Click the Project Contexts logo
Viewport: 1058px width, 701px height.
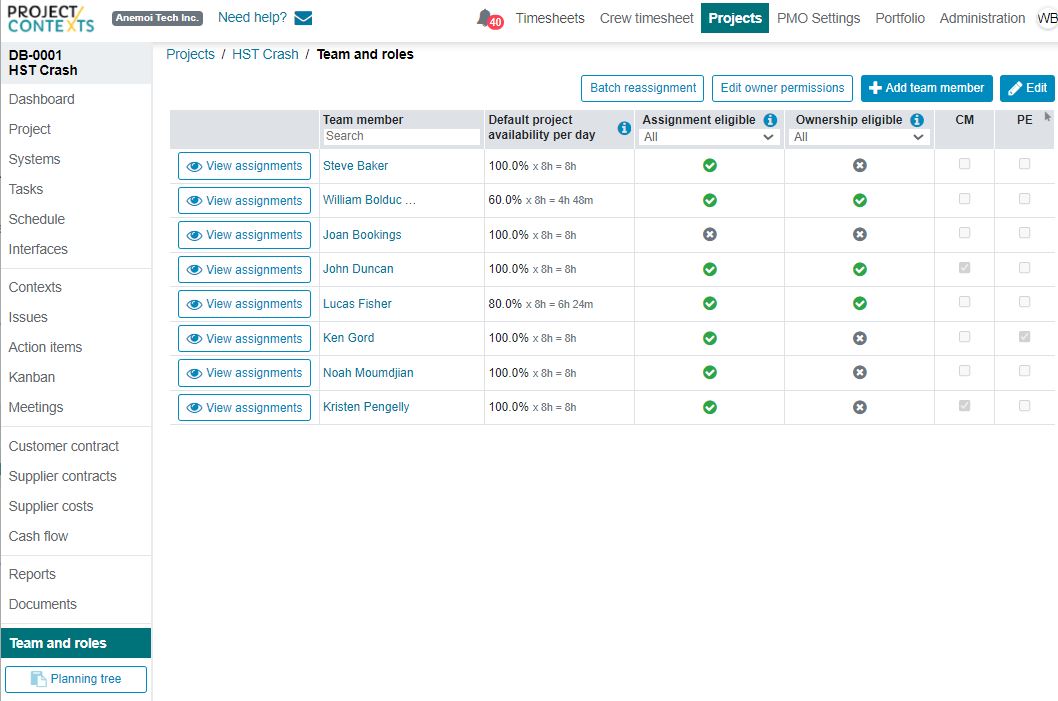coord(51,19)
